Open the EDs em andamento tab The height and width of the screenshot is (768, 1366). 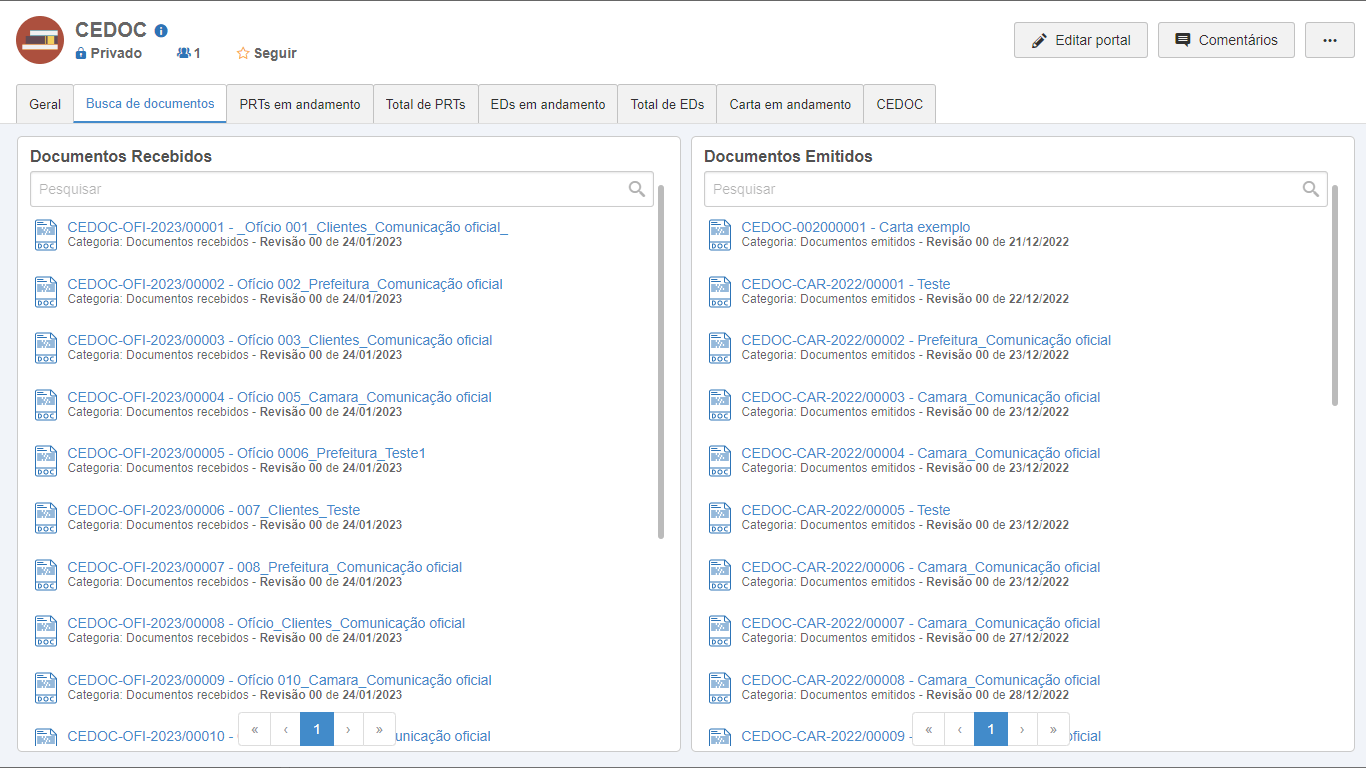pyautogui.click(x=548, y=104)
